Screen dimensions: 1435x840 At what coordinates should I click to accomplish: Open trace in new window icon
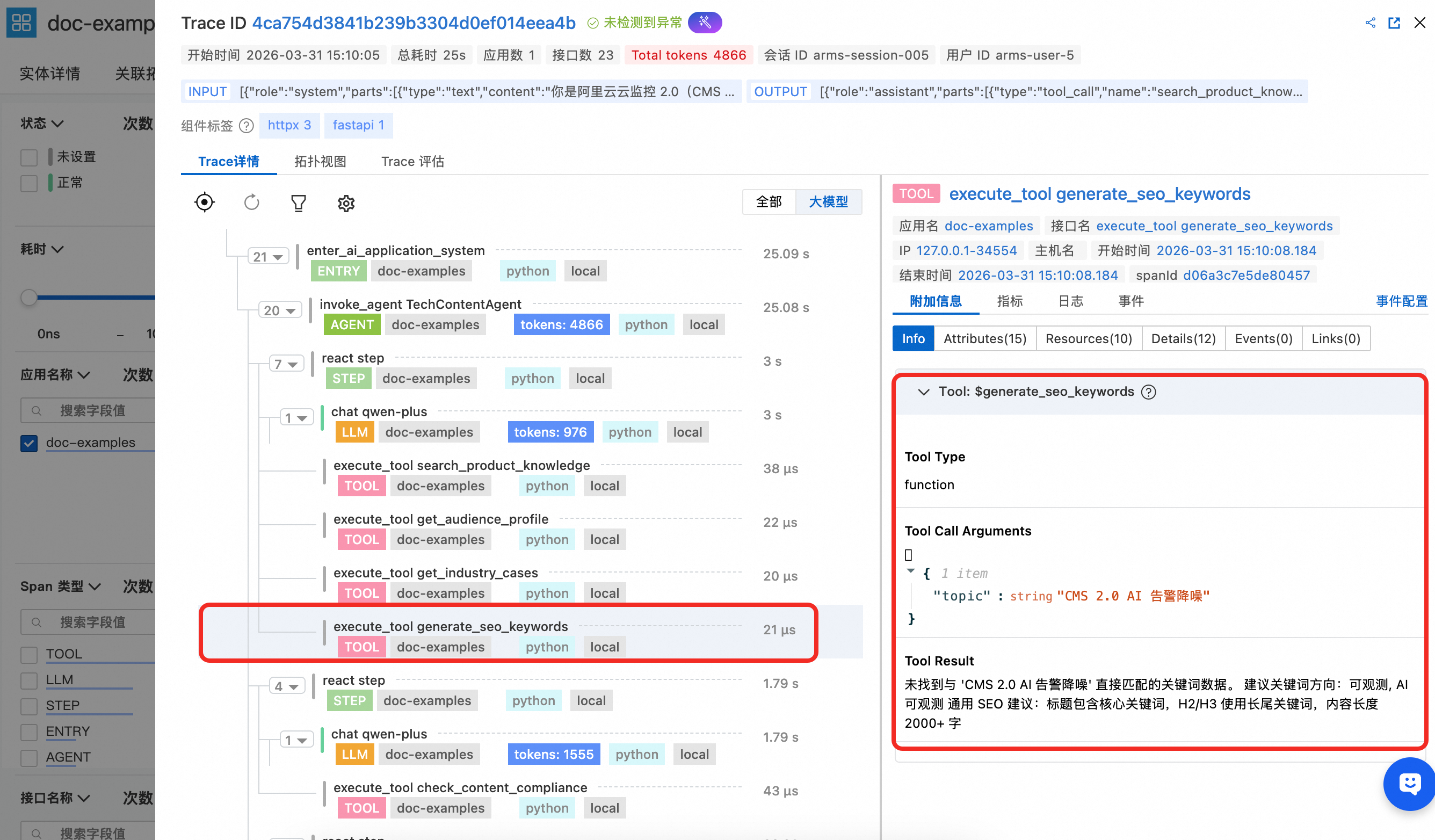[x=1394, y=23]
